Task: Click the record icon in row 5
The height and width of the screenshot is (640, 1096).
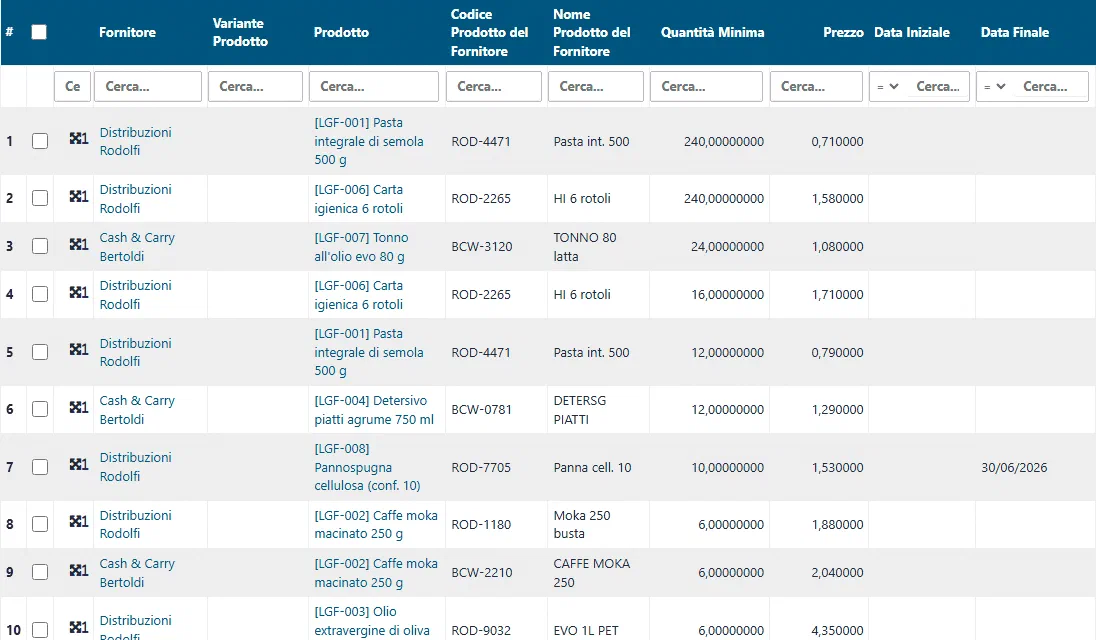Action: pos(78,349)
